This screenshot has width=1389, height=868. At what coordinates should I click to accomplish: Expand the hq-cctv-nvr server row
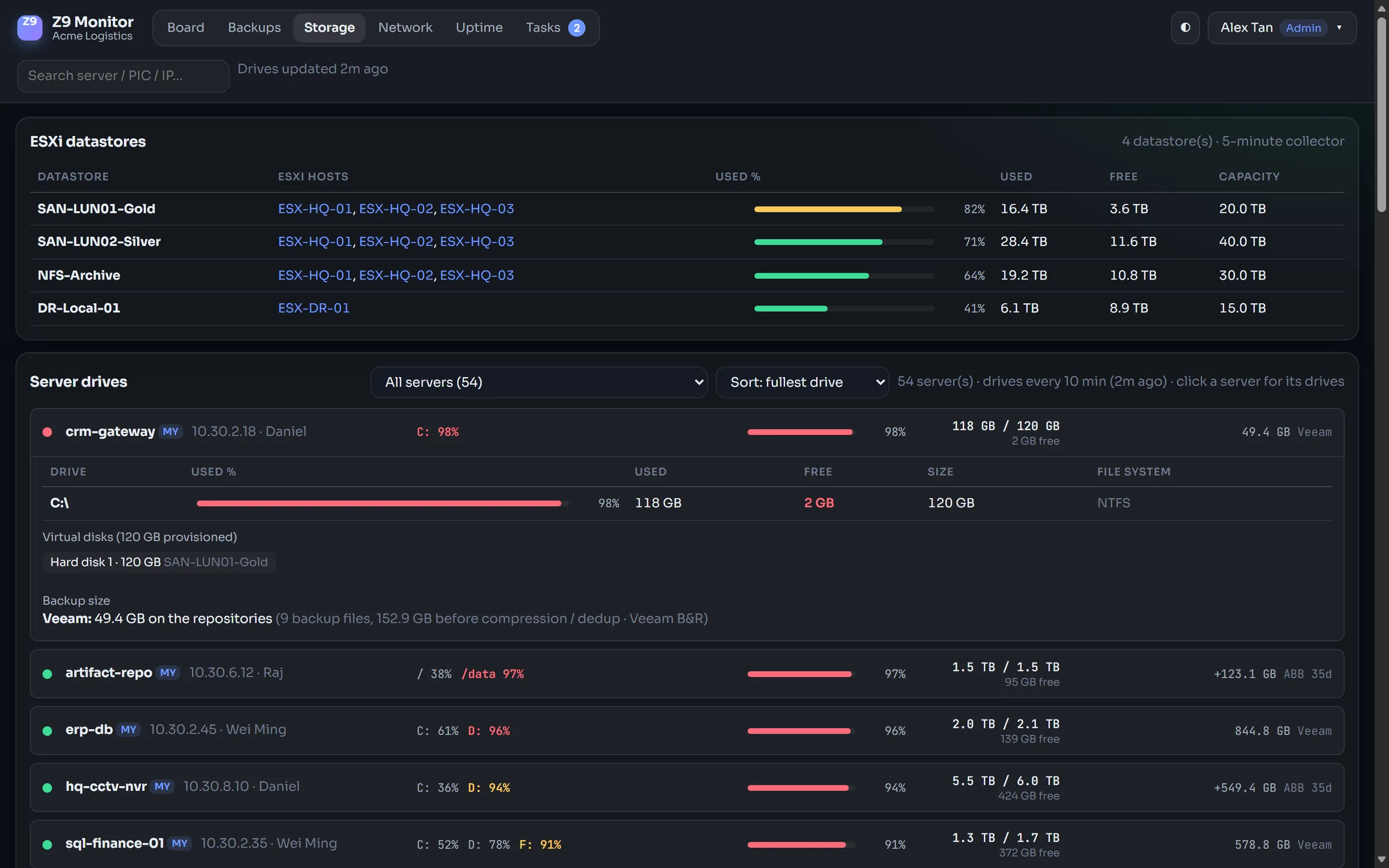[x=687, y=787]
